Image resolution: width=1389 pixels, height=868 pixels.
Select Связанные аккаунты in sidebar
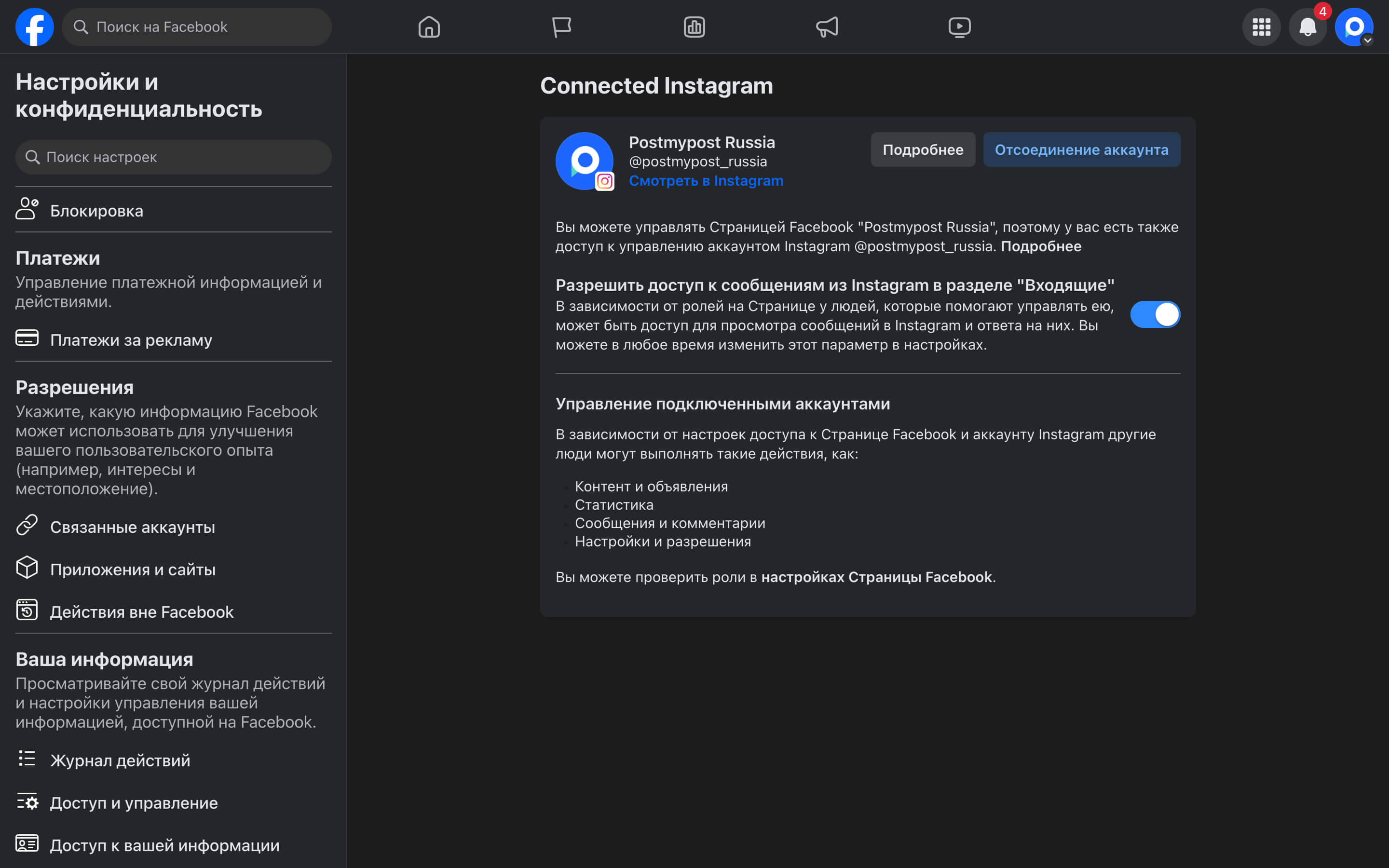(132, 527)
